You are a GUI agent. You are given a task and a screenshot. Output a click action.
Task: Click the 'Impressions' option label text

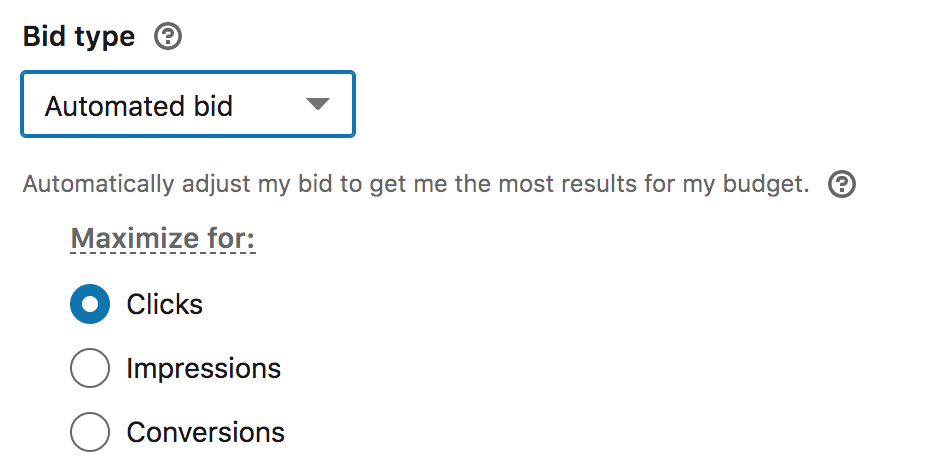pyautogui.click(x=203, y=369)
